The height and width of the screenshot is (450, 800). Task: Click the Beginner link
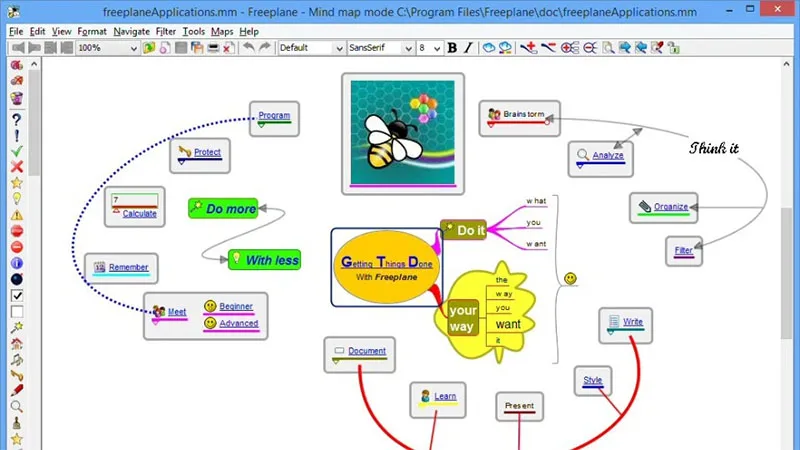236,306
